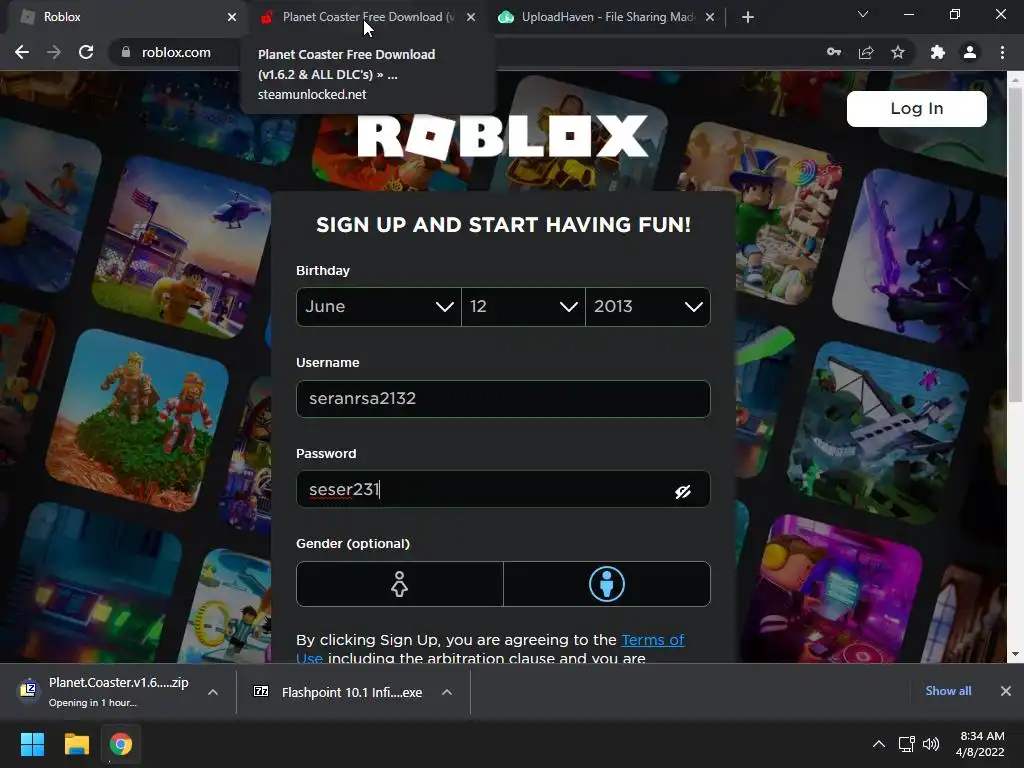Expand Flashpoint download options chevron
Viewport: 1024px width, 768px height.
tap(447, 692)
